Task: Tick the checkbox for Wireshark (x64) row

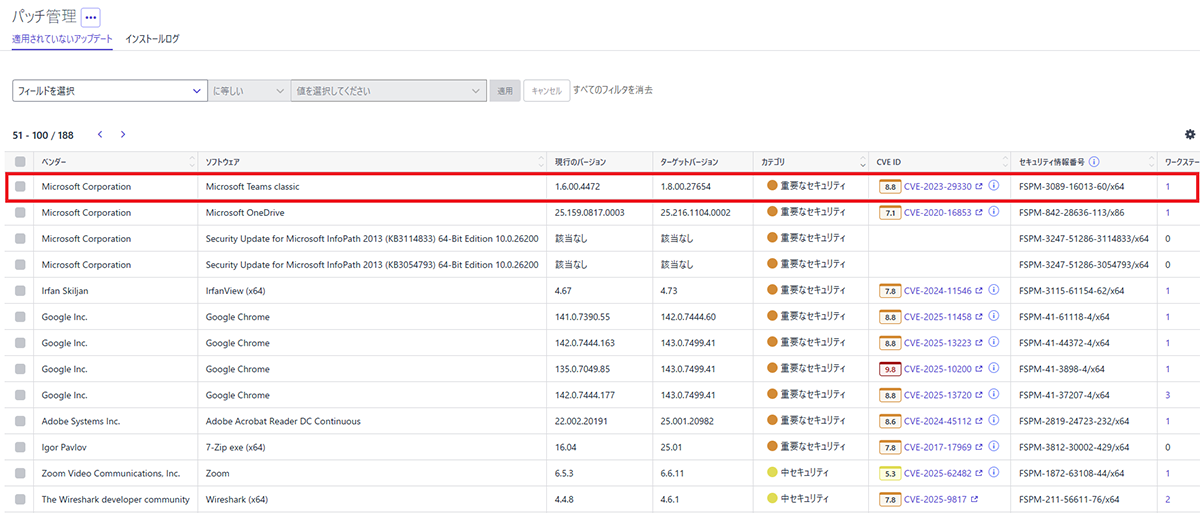Action: click(20, 499)
